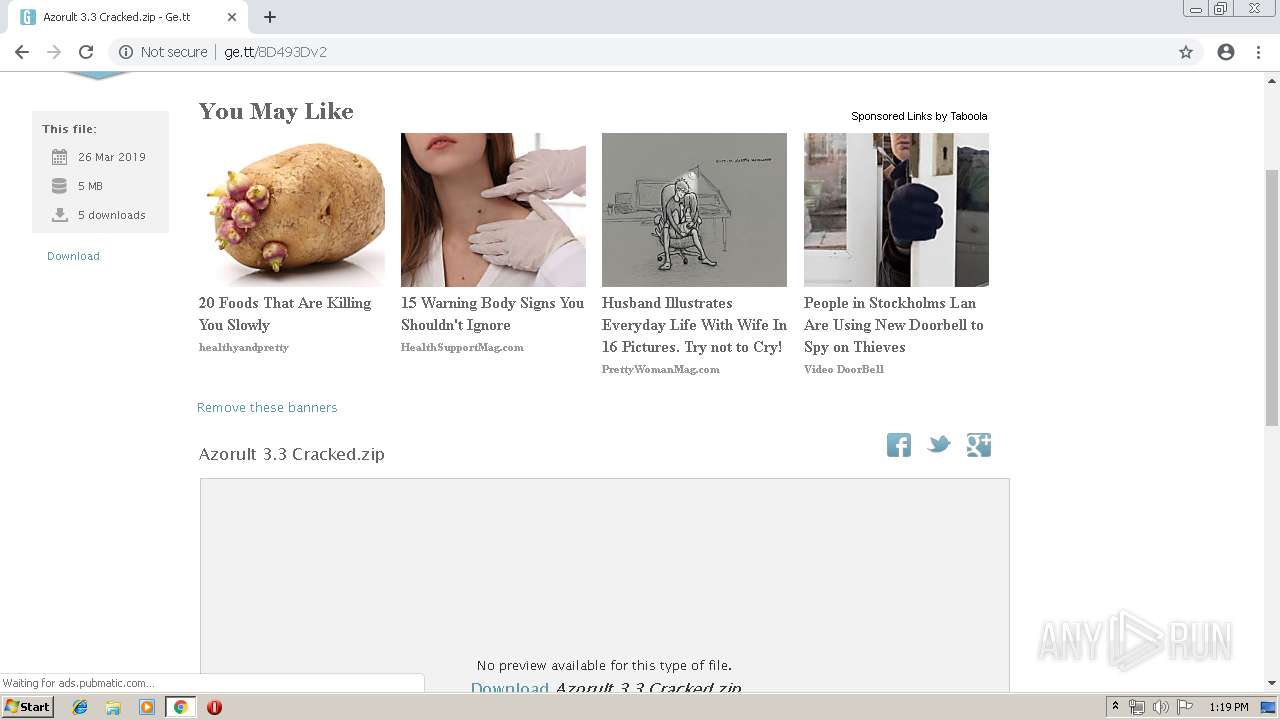Switch to the Chrome taskbar button
The width and height of the screenshot is (1280, 720).
click(x=180, y=707)
